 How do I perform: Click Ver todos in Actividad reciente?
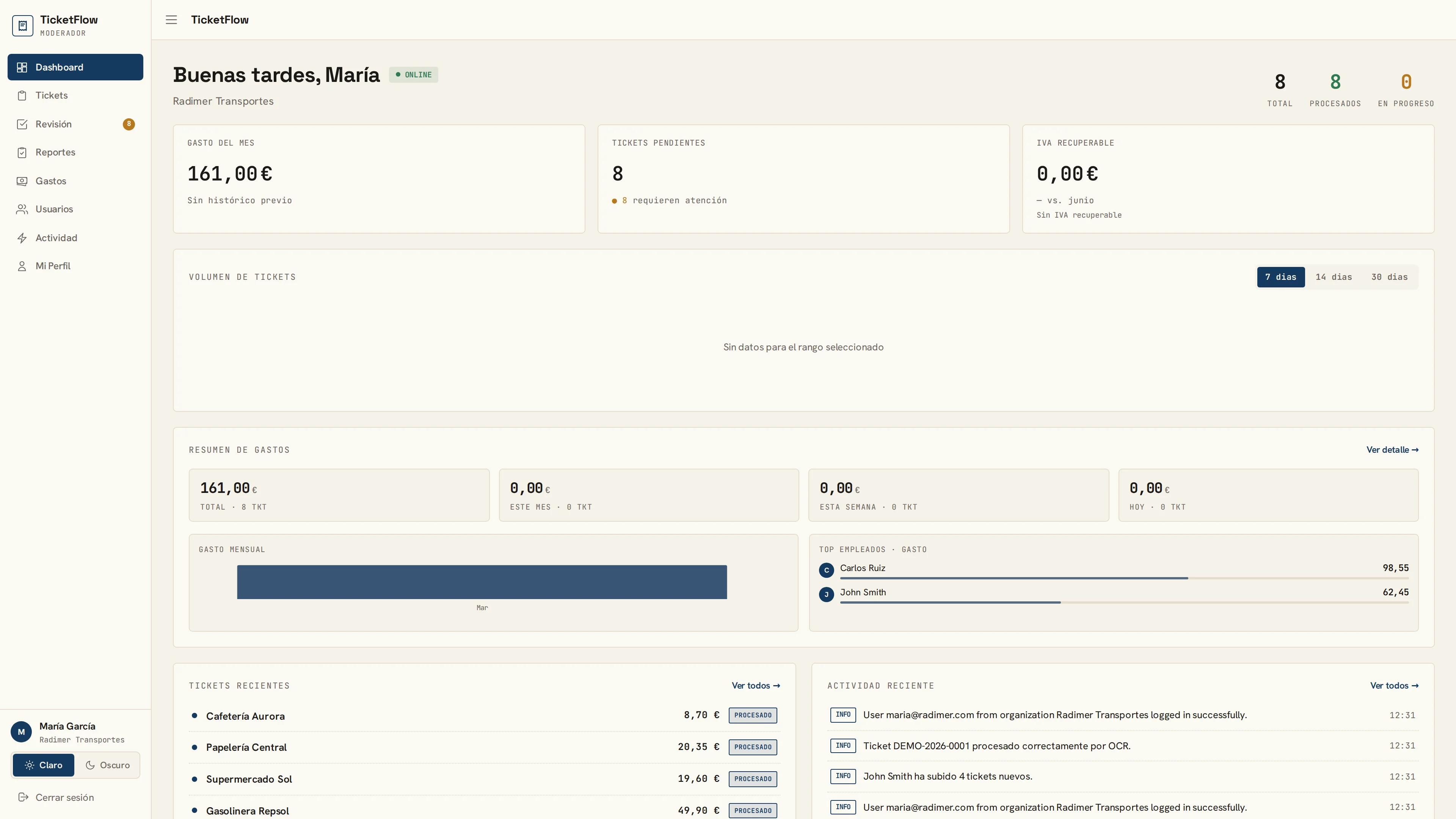(1394, 686)
